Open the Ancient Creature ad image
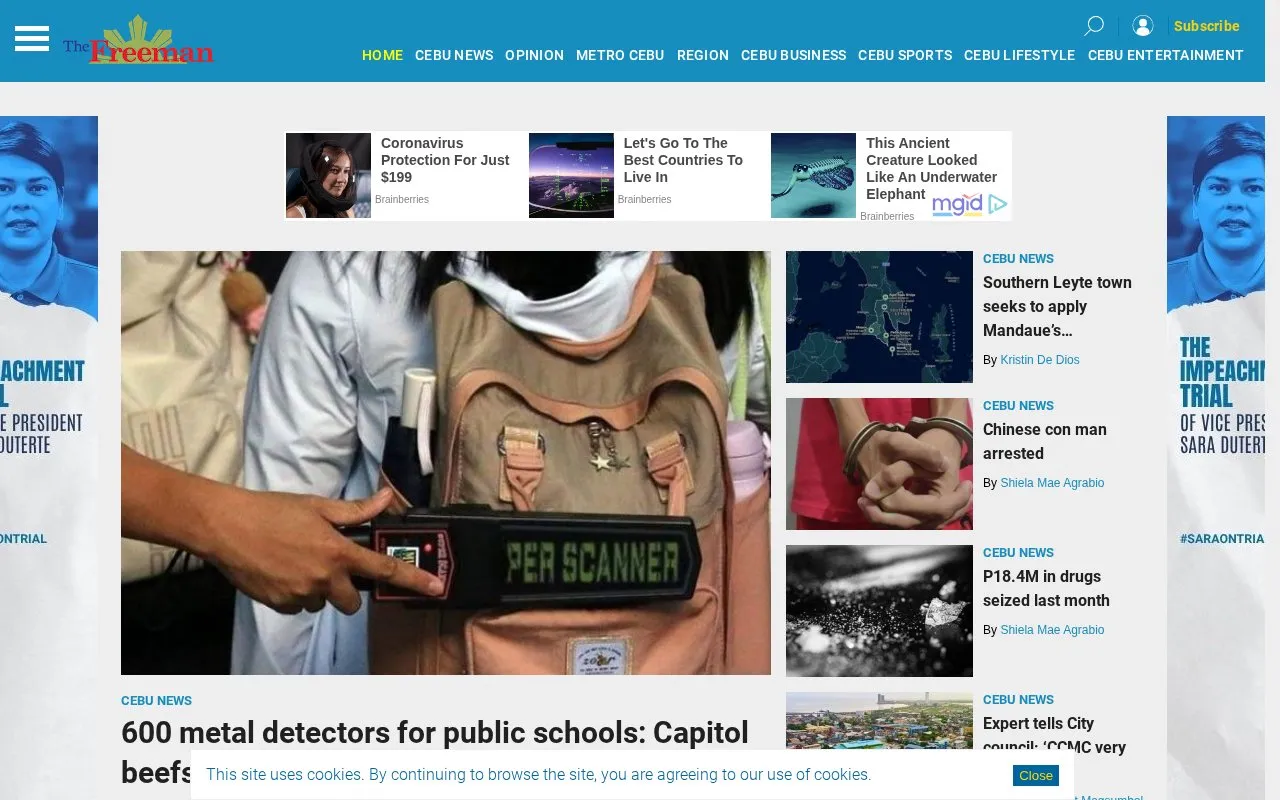1280x800 pixels. click(x=813, y=175)
